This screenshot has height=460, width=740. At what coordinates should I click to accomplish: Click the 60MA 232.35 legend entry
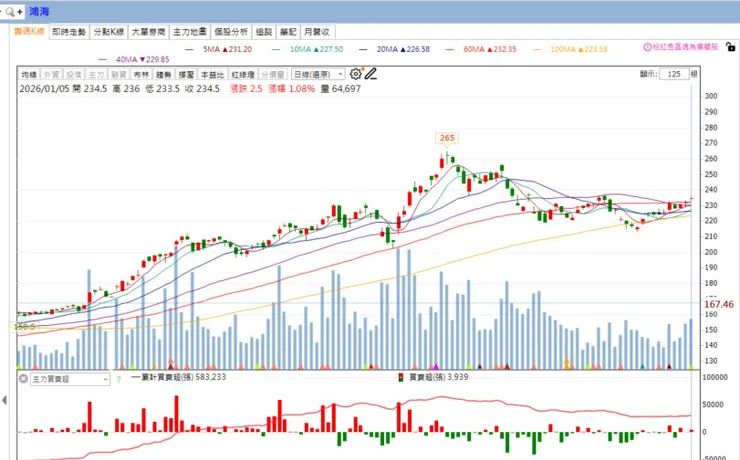pyautogui.click(x=481, y=49)
